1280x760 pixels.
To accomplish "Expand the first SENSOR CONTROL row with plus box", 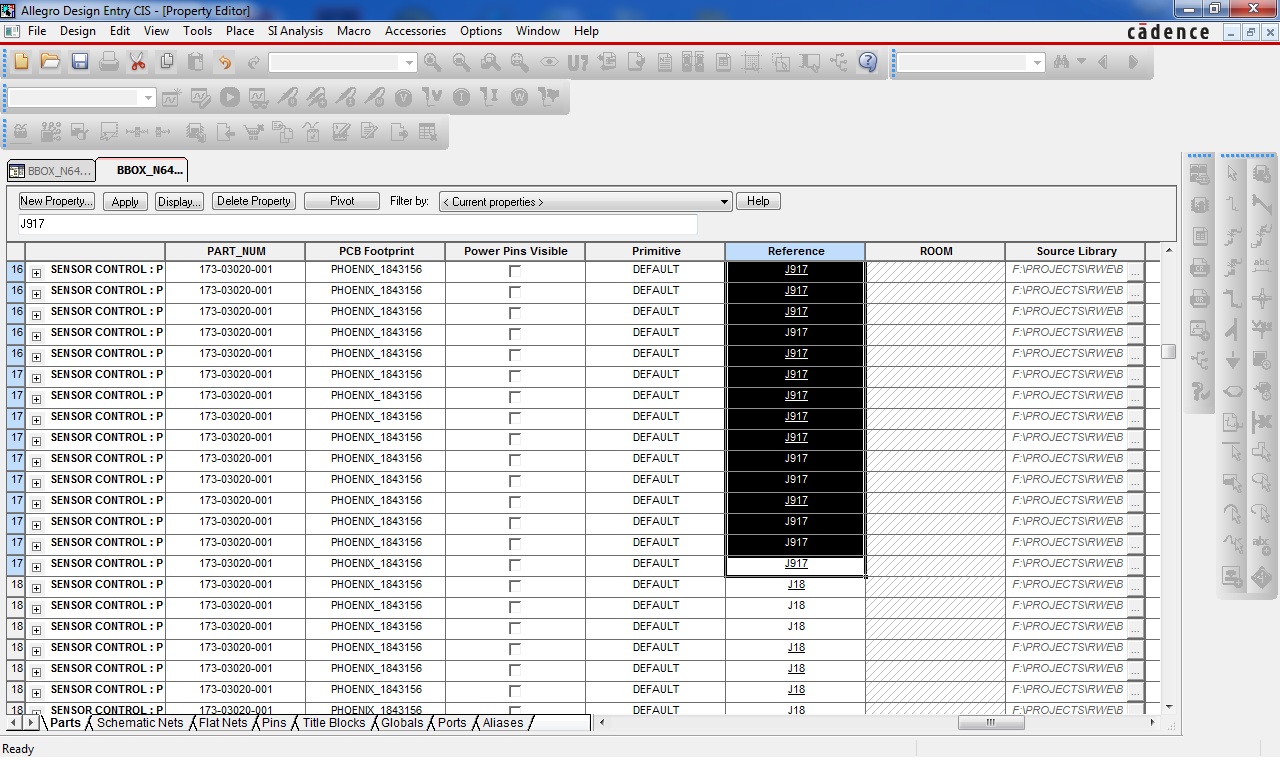I will (35, 270).
